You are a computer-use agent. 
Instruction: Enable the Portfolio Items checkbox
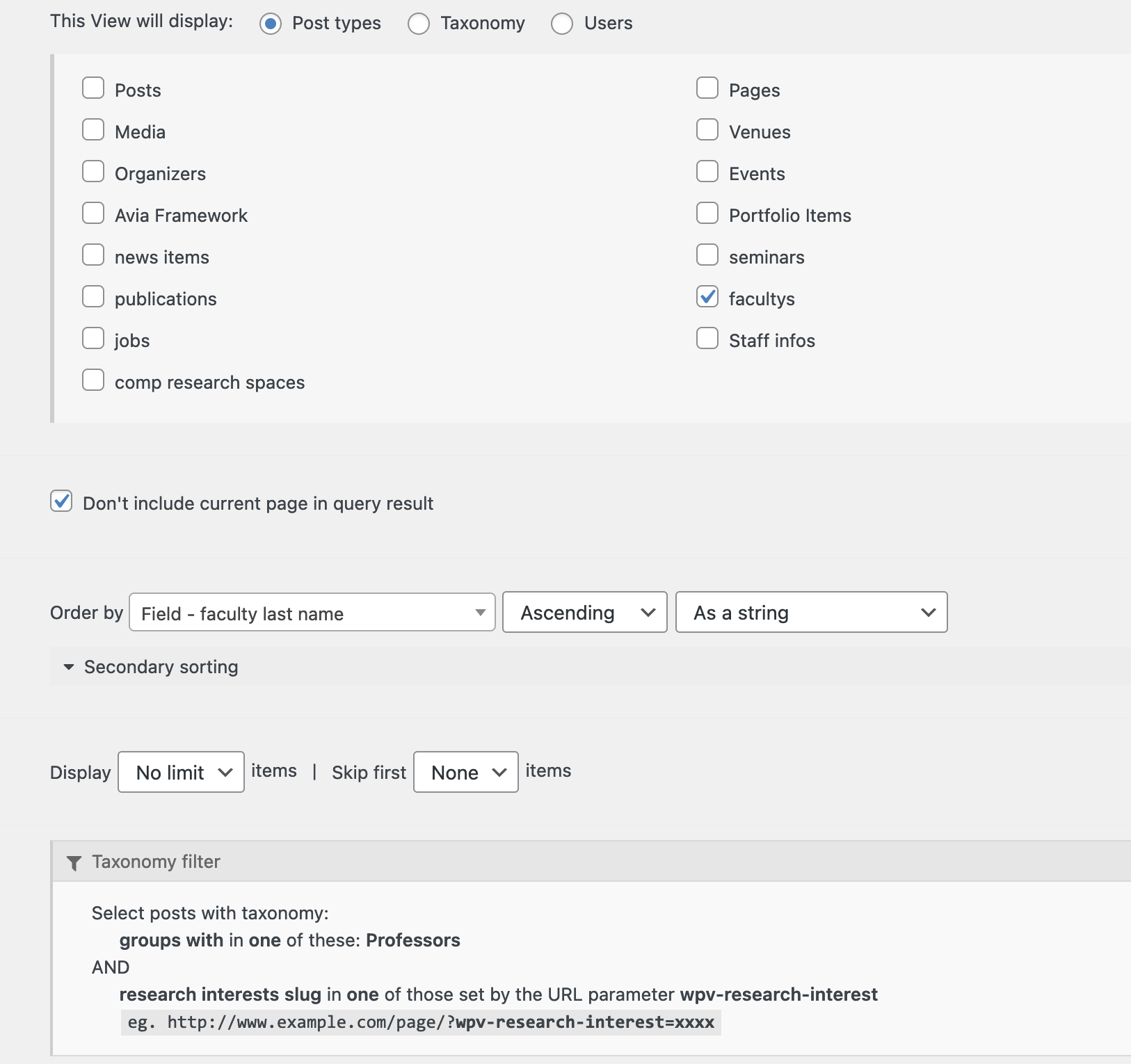707,213
